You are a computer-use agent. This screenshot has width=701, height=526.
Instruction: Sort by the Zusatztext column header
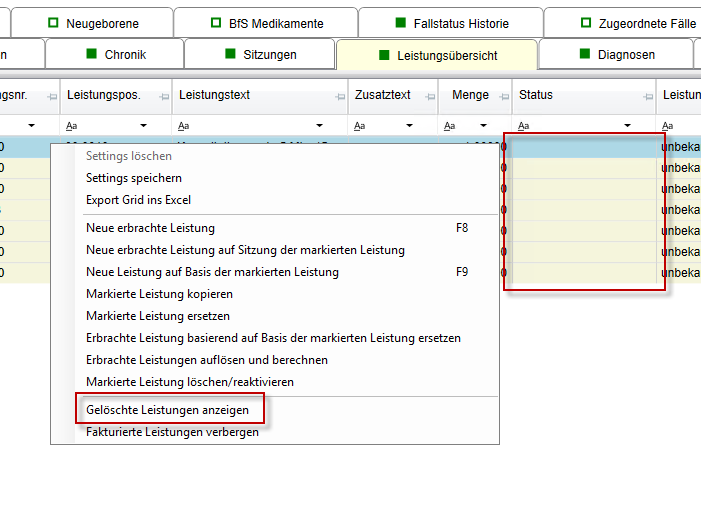[x=383, y=95]
